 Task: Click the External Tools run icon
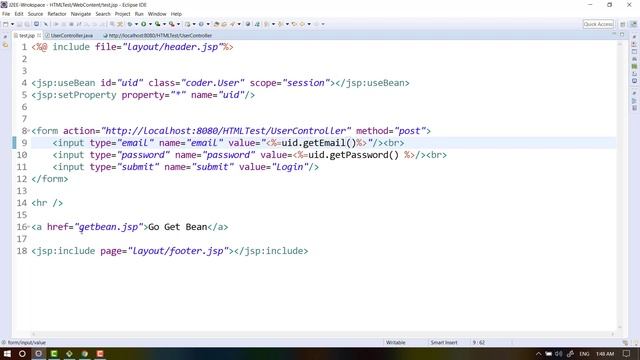point(171,24)
